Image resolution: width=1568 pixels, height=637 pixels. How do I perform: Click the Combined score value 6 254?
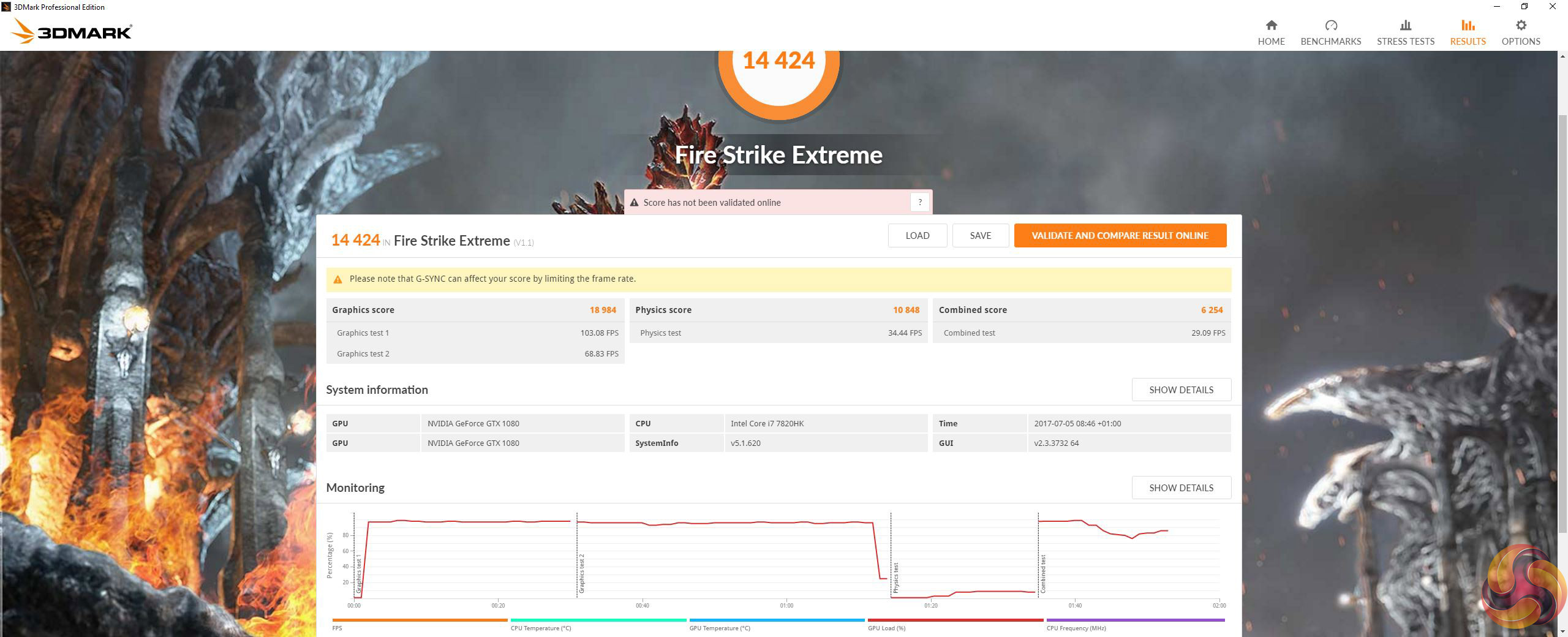pos(1212,310)
